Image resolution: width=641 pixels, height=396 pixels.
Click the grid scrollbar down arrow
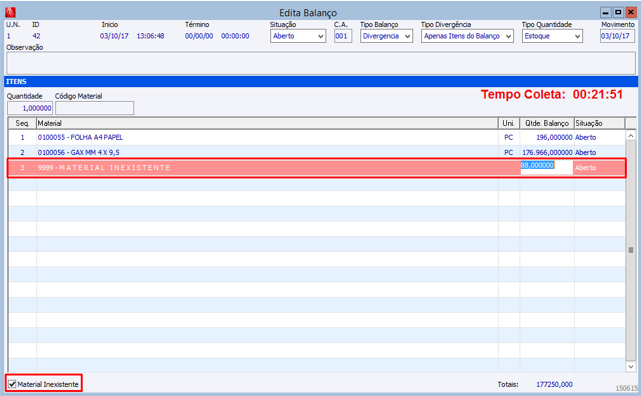pyautogui.click(x=631, y=367)
